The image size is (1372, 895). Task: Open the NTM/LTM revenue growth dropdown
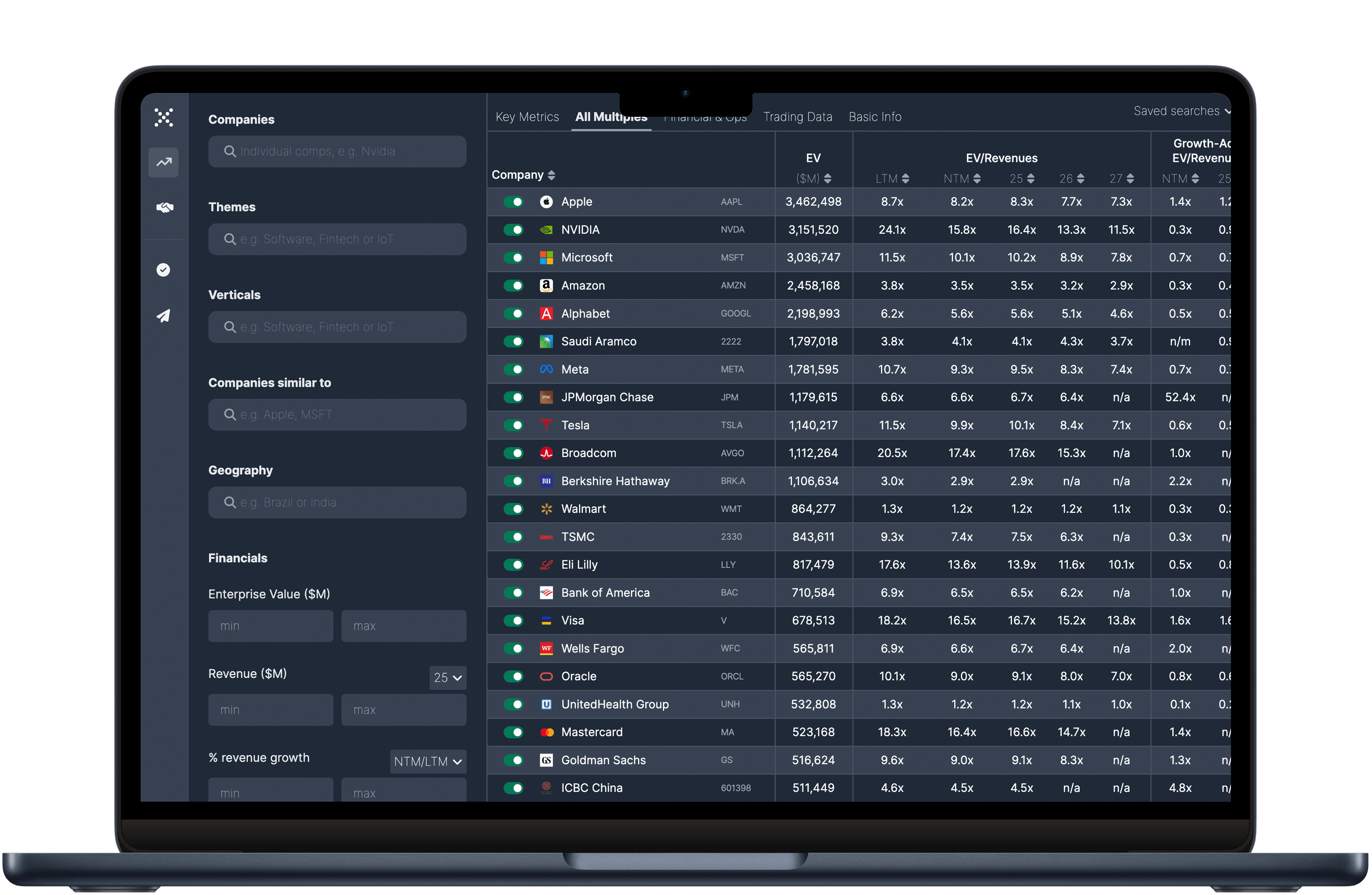pyautogui.click(x=428, y=761)
